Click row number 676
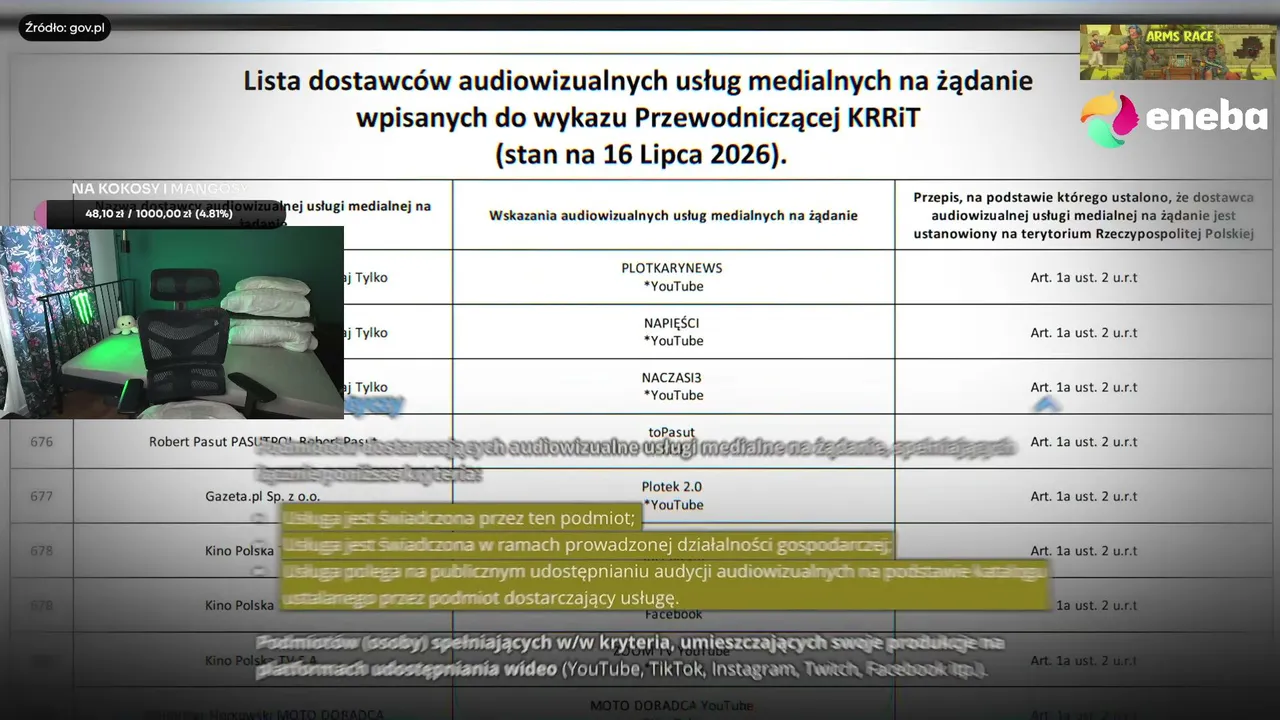The image size is (1280, 720). (41, 441)
